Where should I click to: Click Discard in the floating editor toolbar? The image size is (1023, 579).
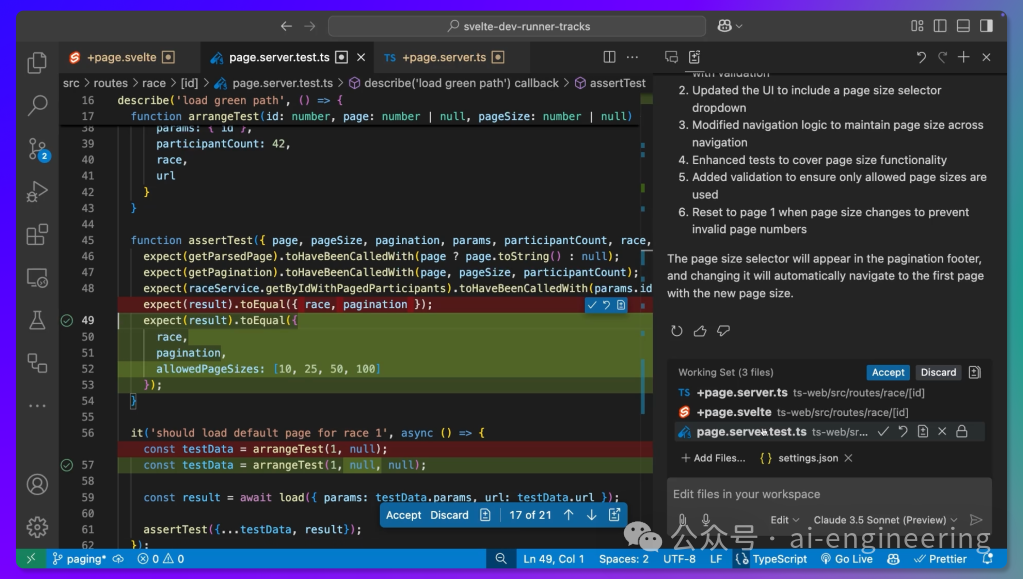[x=449, y=515]
